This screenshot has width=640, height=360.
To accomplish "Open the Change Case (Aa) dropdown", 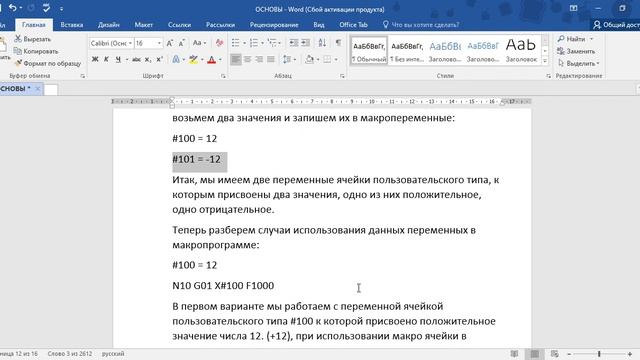I will tap(199, 43).
